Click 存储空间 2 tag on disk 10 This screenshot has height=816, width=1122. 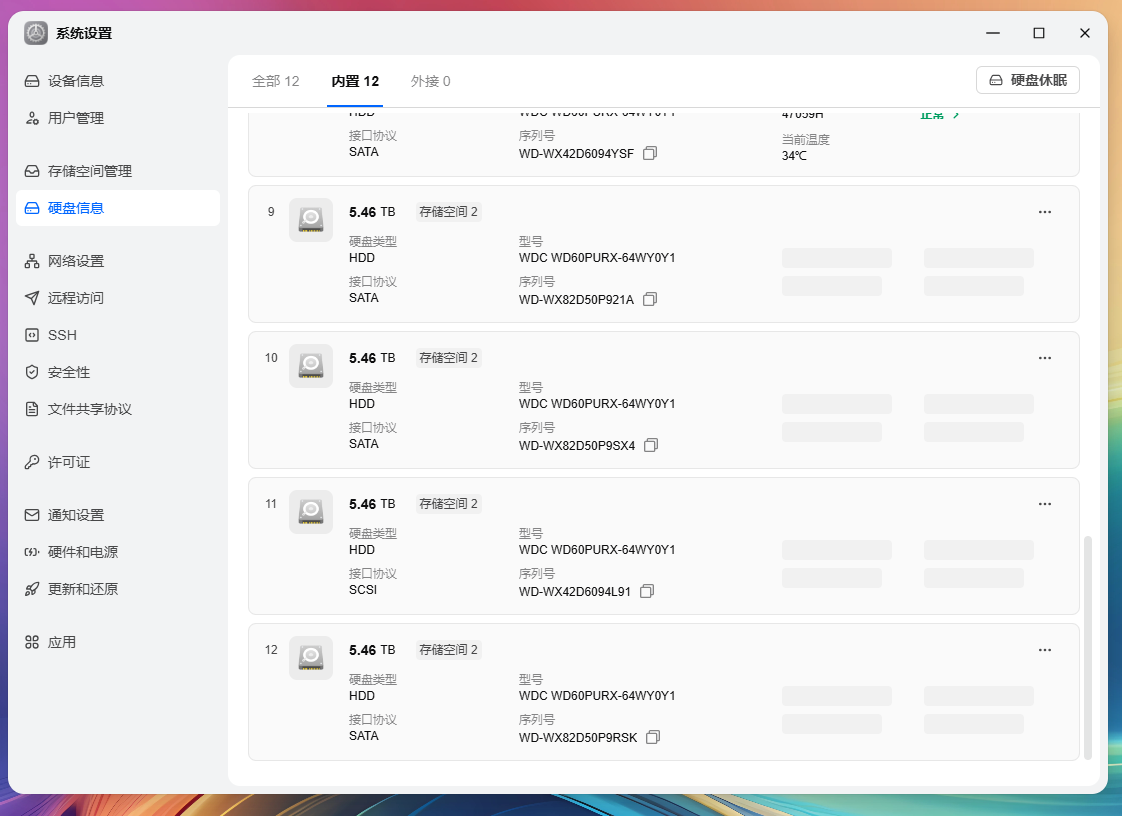pos(449,358)
